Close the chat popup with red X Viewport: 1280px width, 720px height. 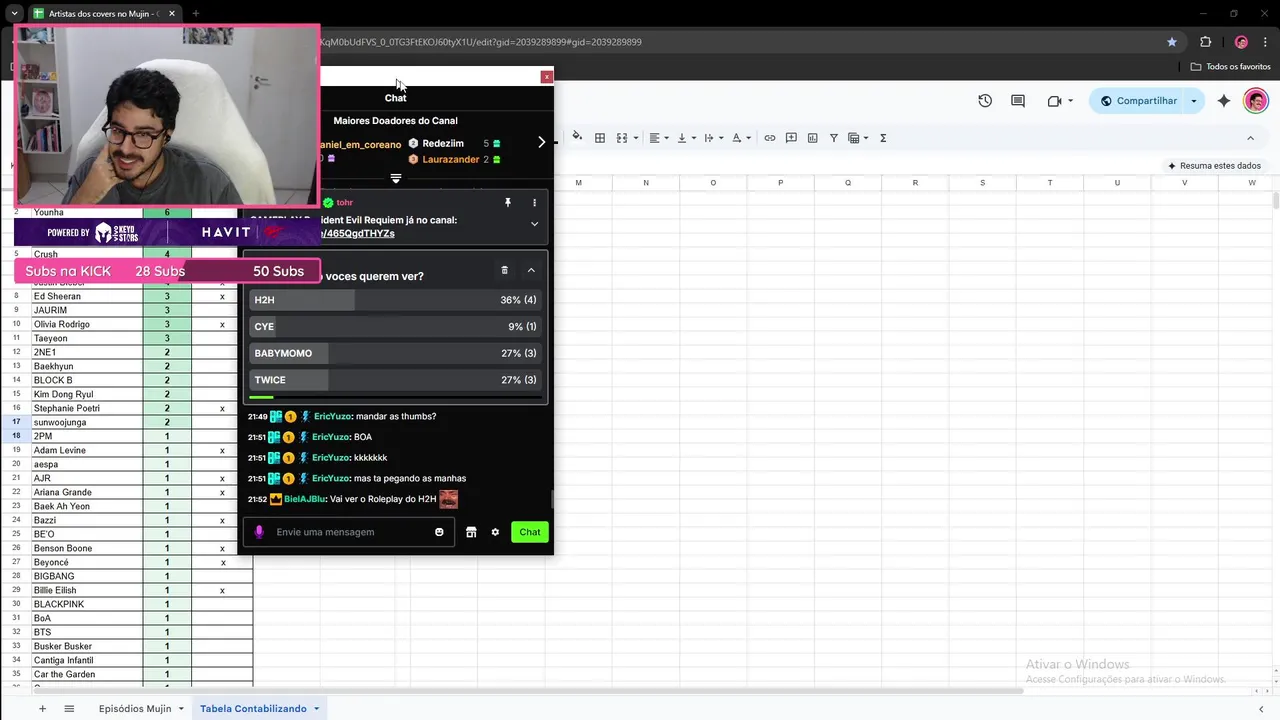click(x=546, y=77)
